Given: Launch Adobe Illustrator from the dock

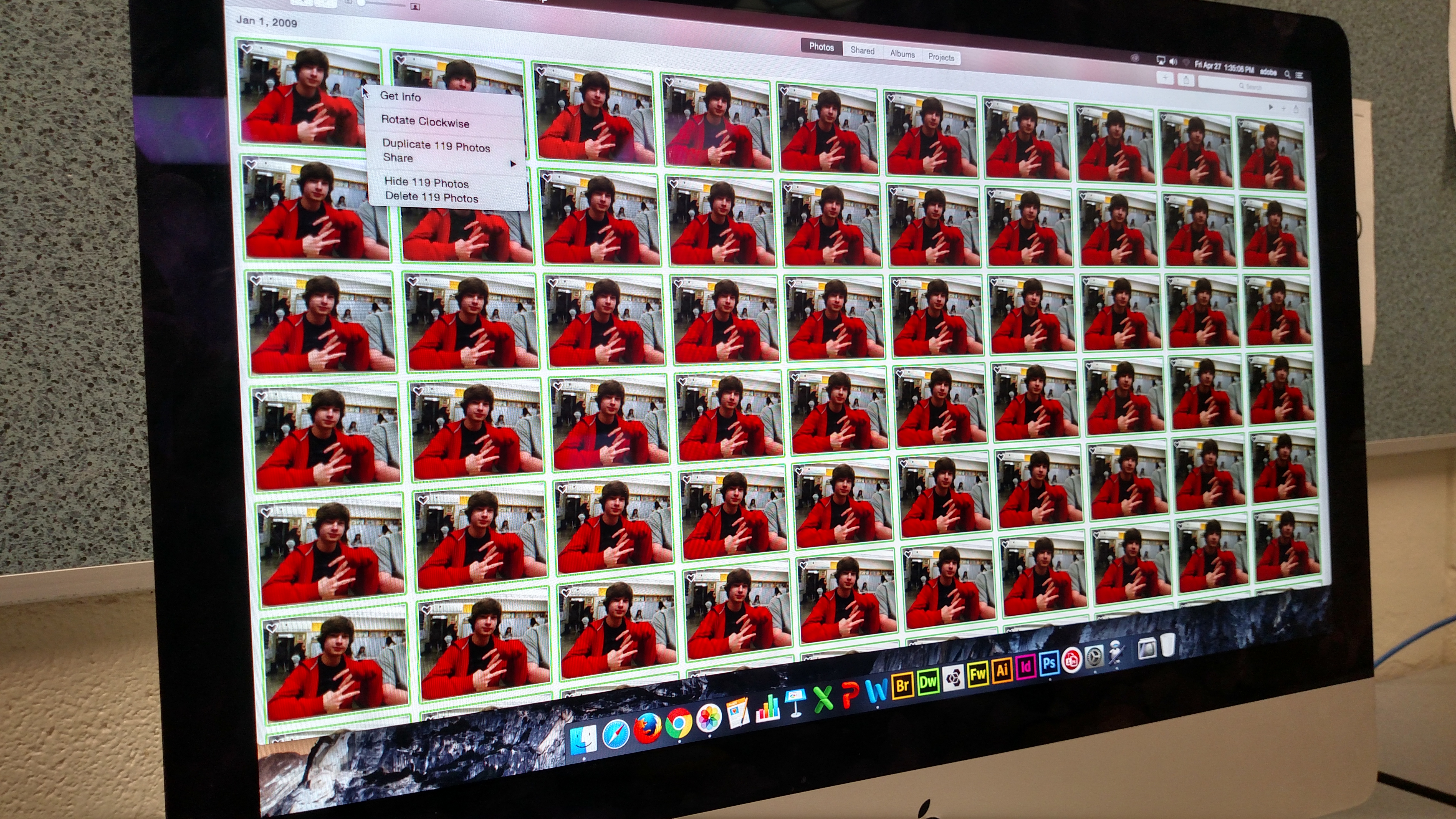Looking at the screenshot, I should (1002, 671).
